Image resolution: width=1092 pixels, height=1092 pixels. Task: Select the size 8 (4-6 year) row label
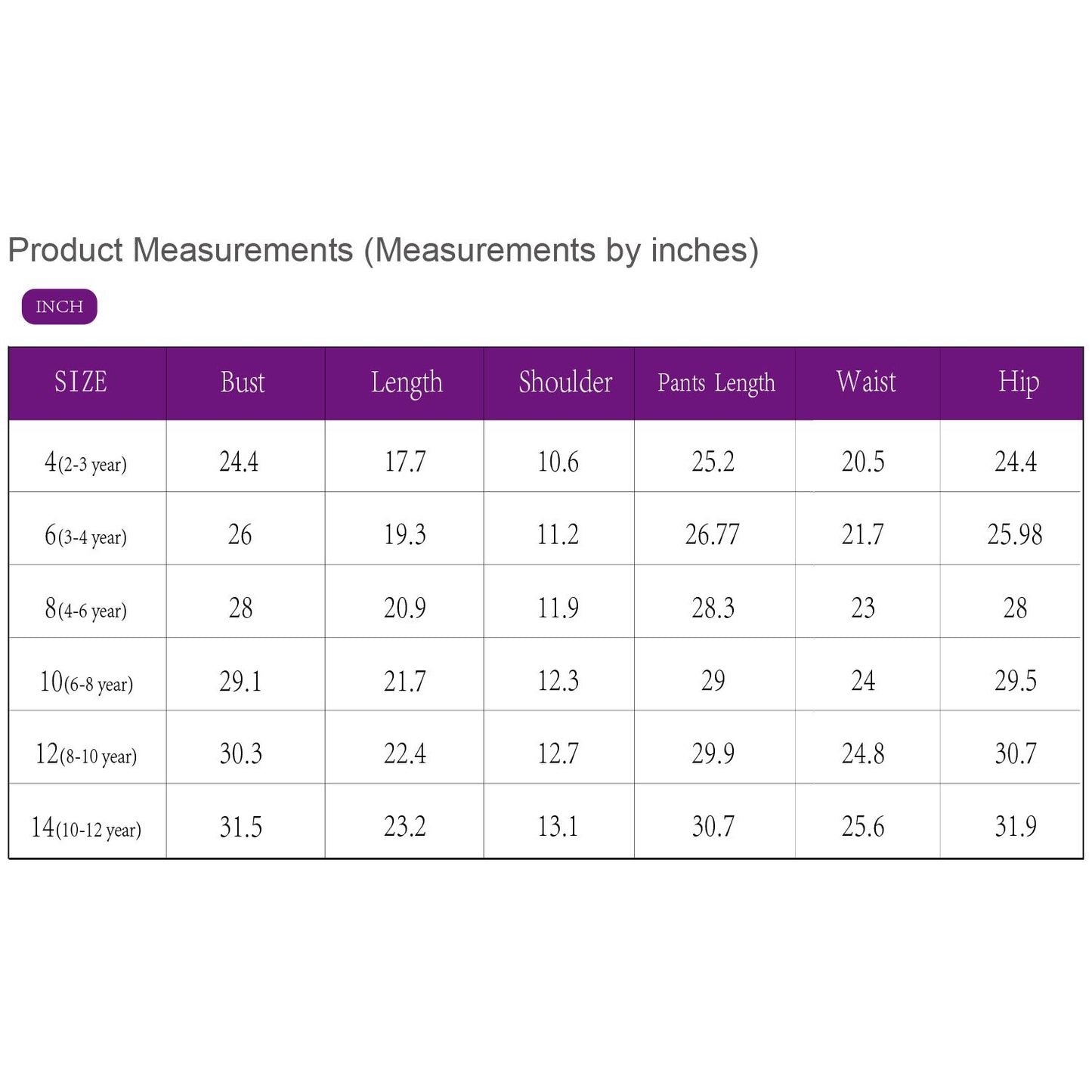pyautogui.click(x=85, y=609)
